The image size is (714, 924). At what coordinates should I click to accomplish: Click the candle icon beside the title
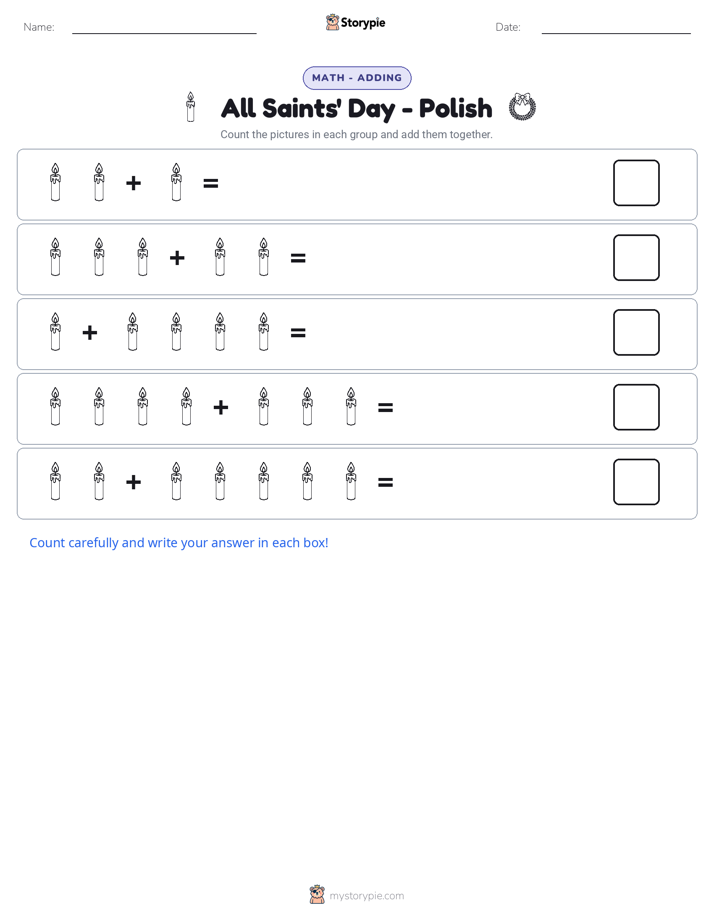[190, 107]
